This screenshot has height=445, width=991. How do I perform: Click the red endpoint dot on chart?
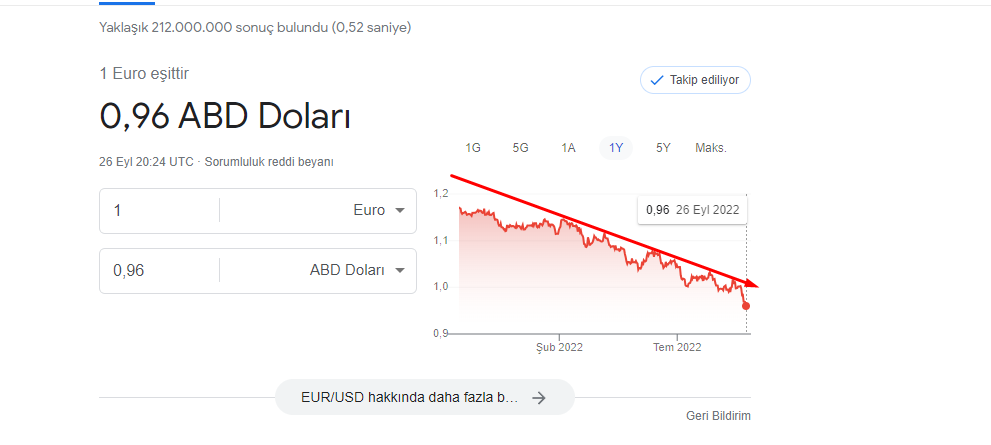pos(746,306)
